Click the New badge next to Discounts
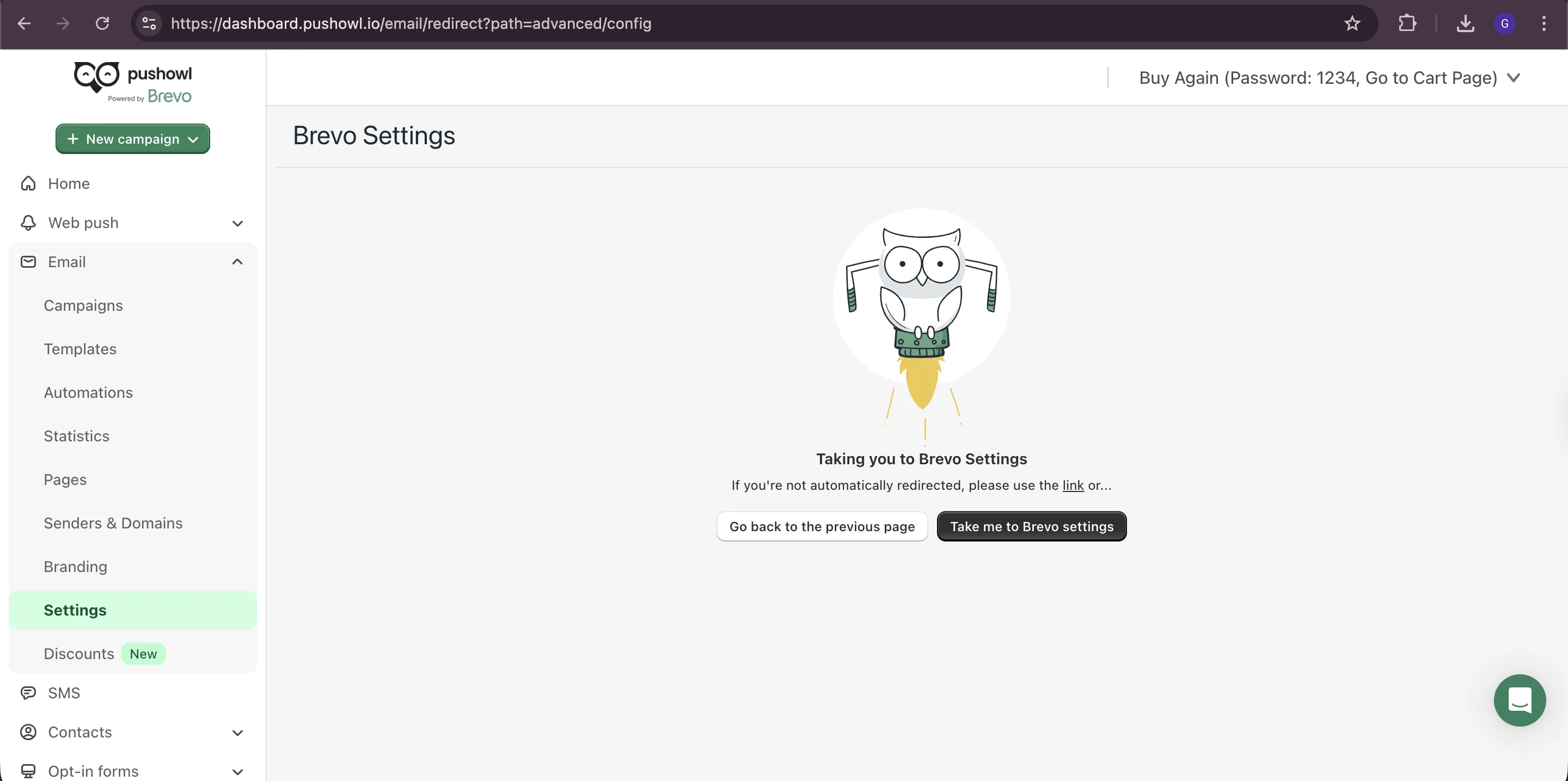 pyautogui.click(x=143, y=654)
